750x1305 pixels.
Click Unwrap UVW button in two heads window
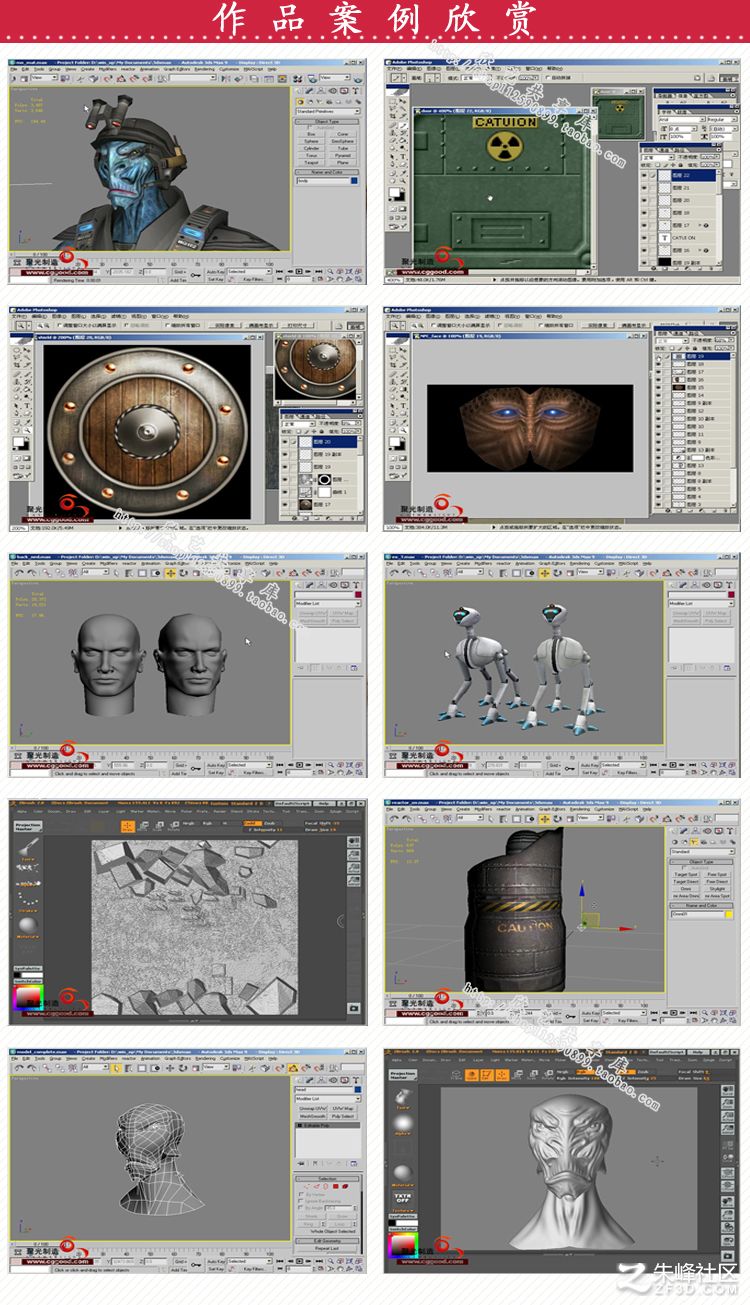coord(312,613)
